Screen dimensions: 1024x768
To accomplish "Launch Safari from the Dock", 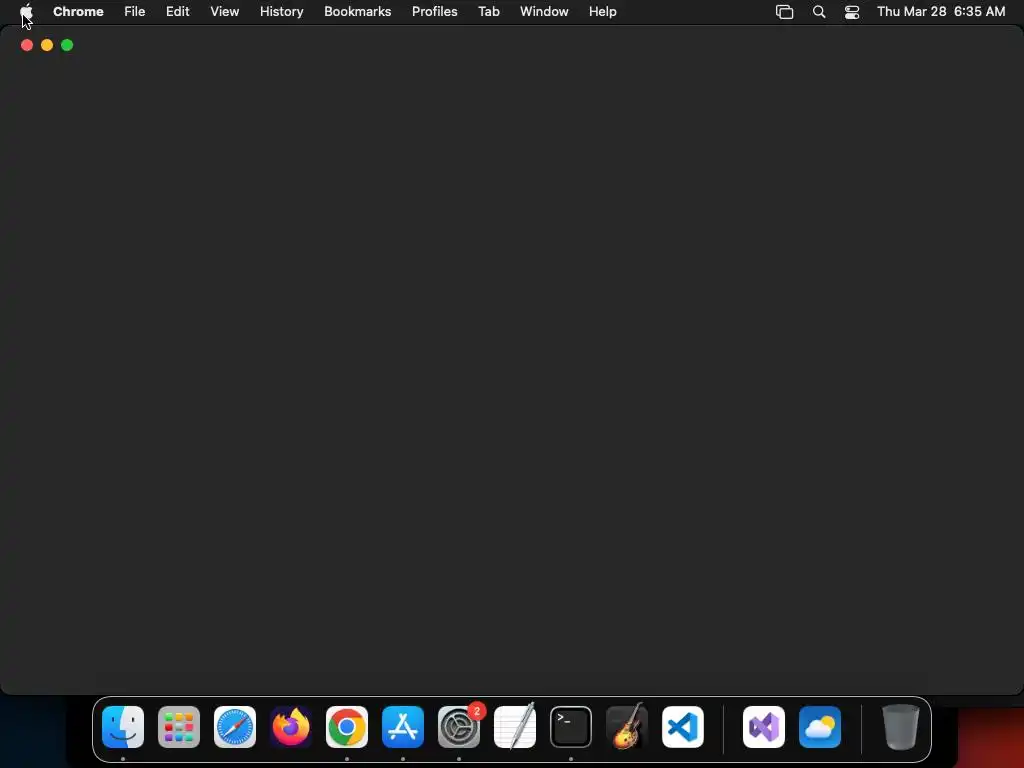I will tap(235, 727).
